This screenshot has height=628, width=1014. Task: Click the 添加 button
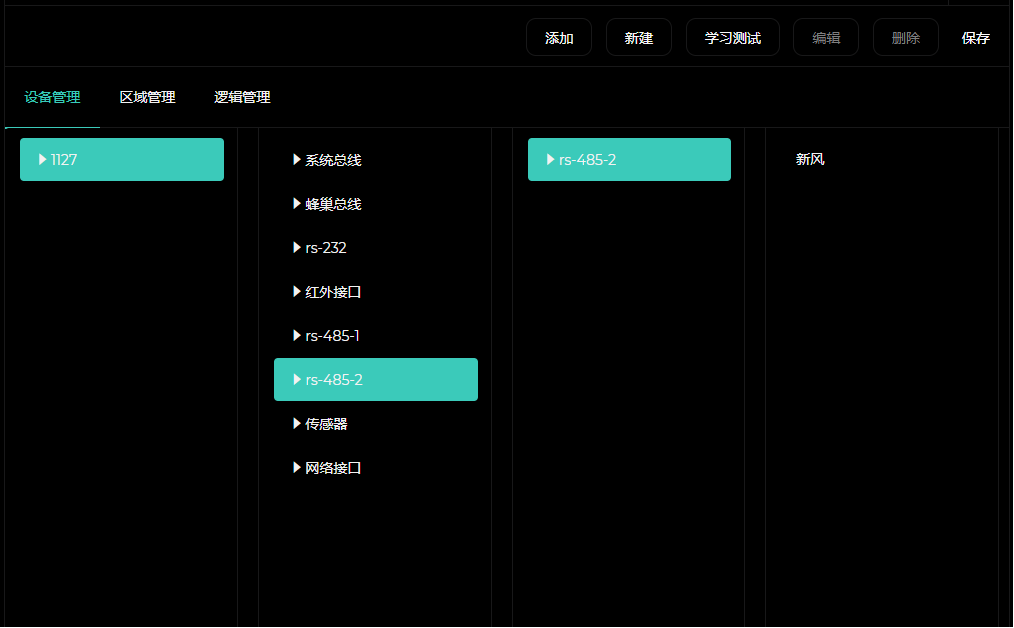point(559,38)
